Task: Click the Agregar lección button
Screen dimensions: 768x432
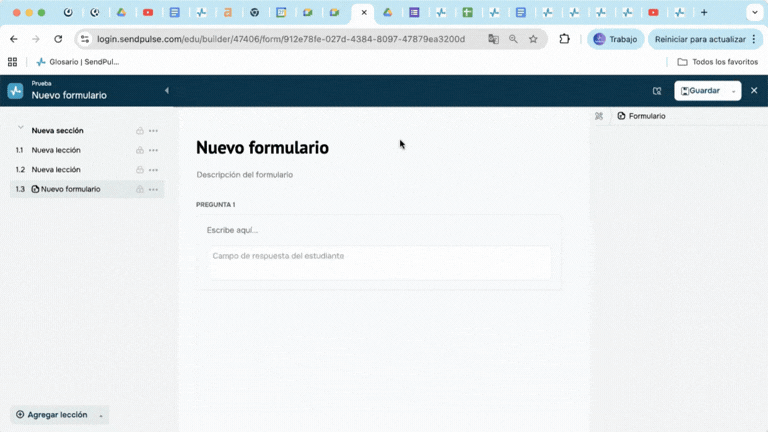Action: pyautogui.click(x=52, y=415)
